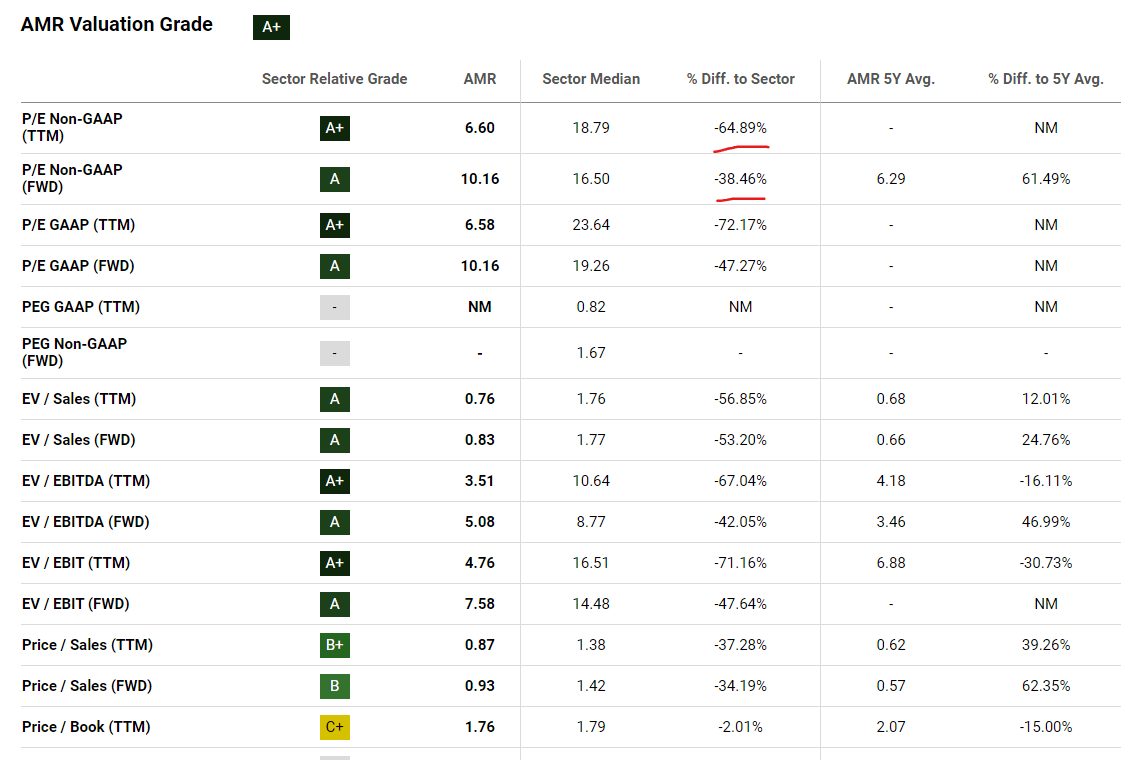Click the 61.49% five-year difference value
The image size is (1138, 760).
click(1046, 179)
